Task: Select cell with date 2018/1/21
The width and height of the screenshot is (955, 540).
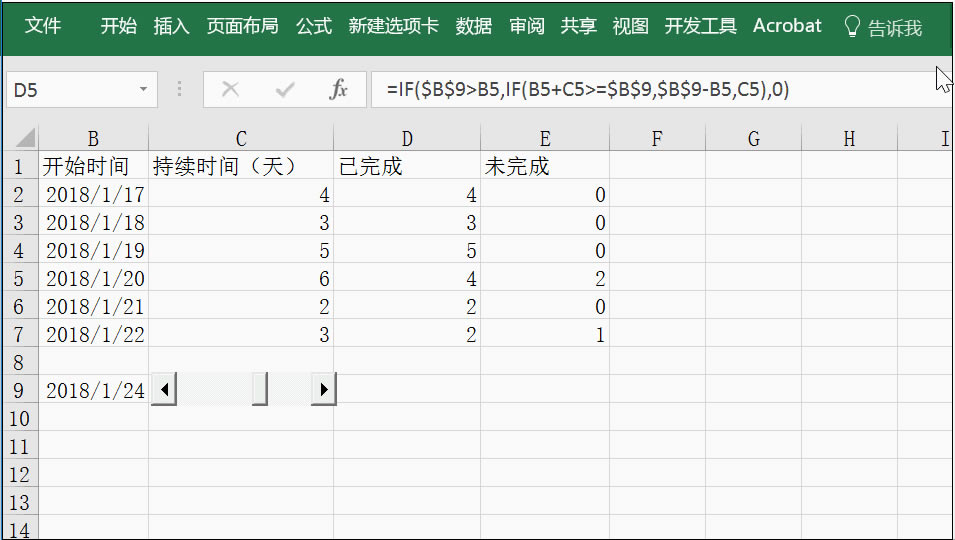Action: [93, 306]
